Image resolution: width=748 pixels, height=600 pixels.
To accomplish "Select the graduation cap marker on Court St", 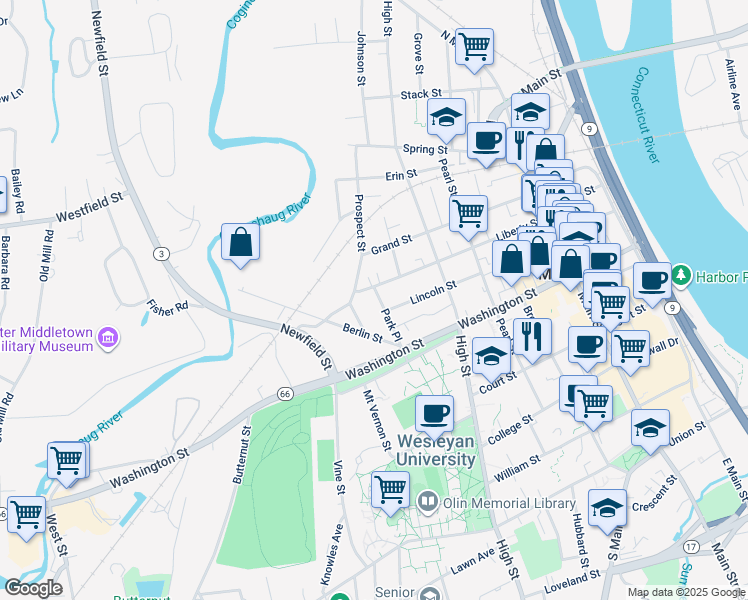I will tap(491, 357).
